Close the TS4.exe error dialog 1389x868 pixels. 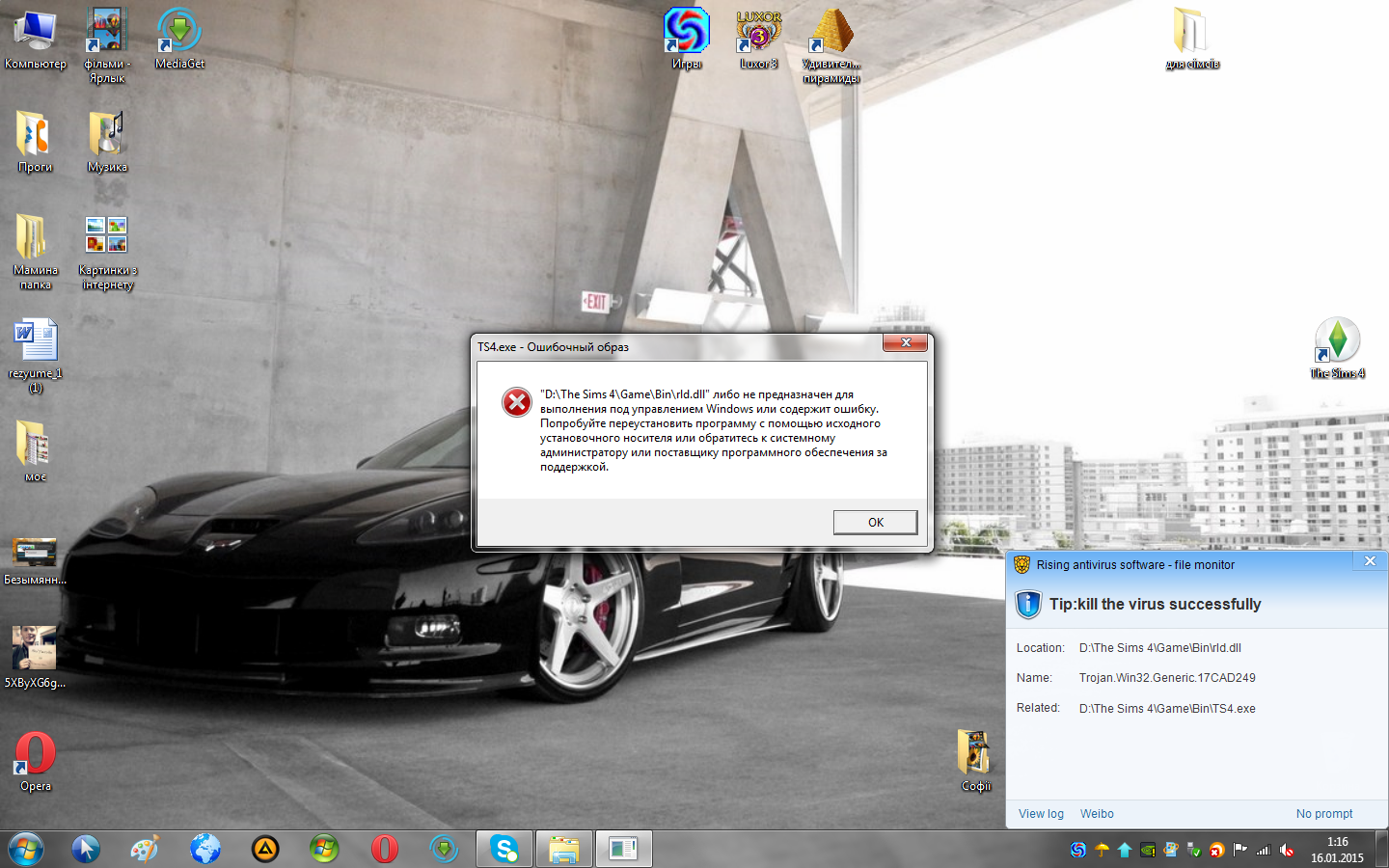tap(906, 343)
